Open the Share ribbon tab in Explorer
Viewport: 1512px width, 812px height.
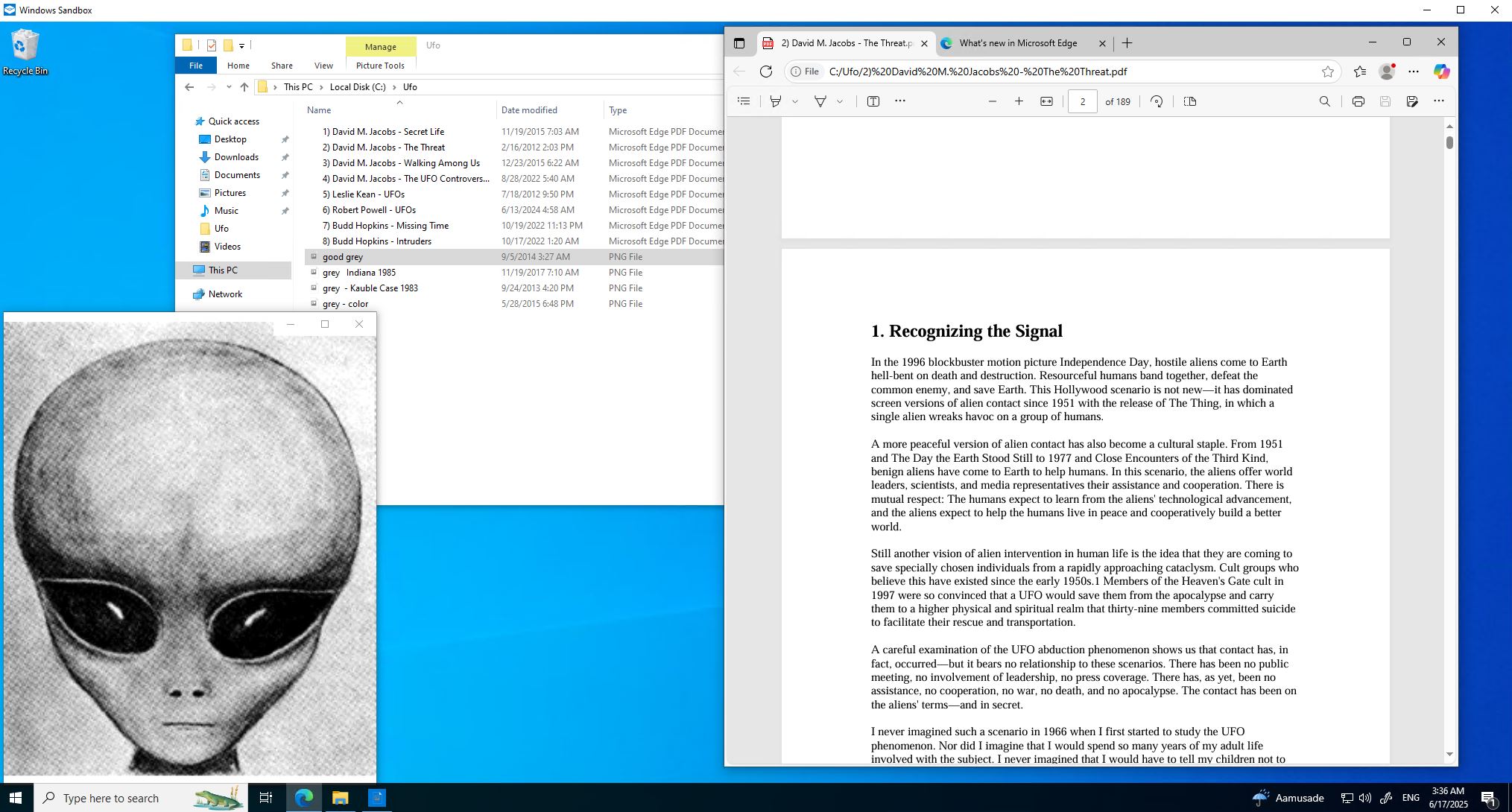point(282,66)
